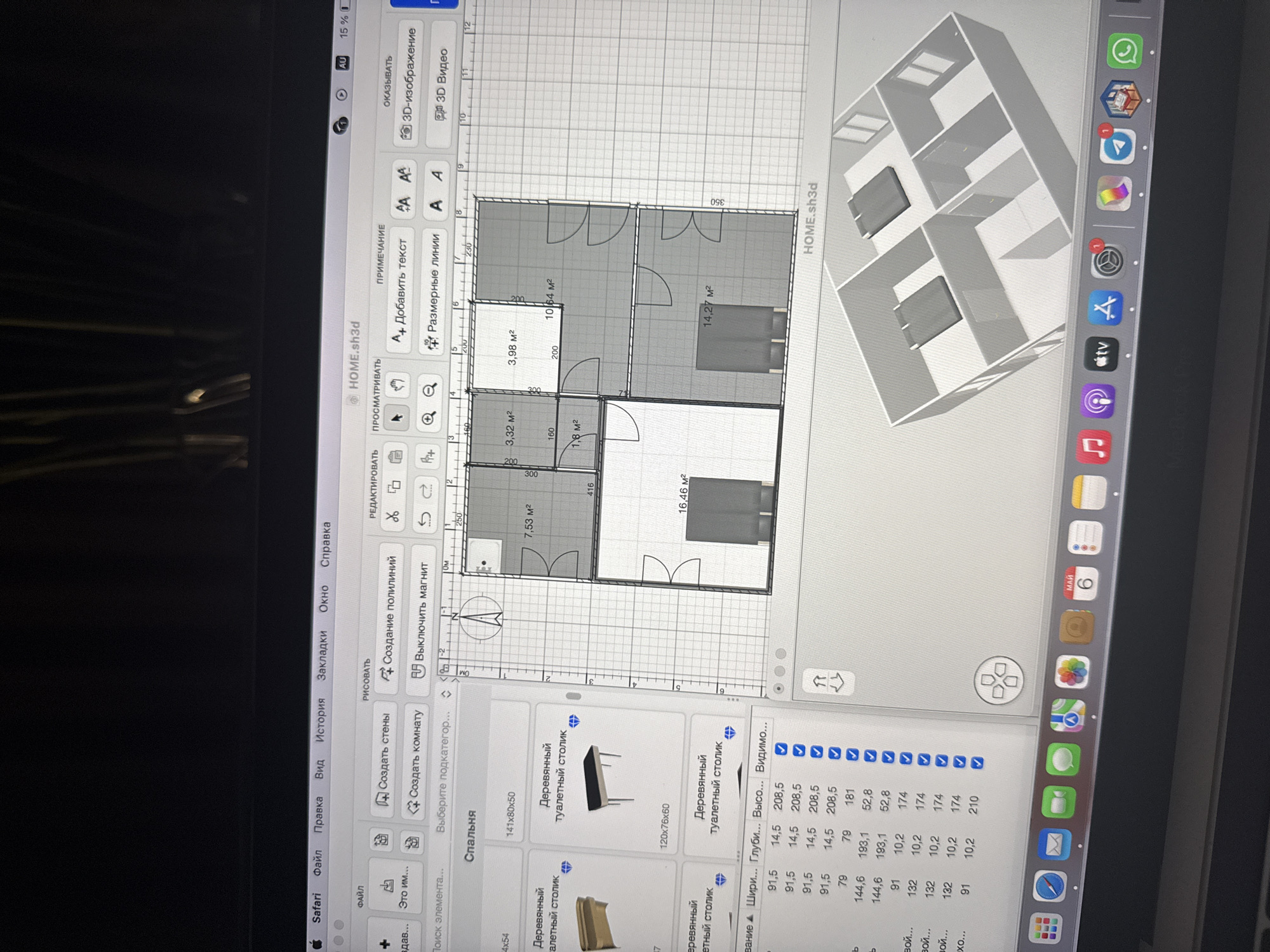1270x952 pixels.
Task: Click the compass rose on the plan
Action: tap(481, 617)
